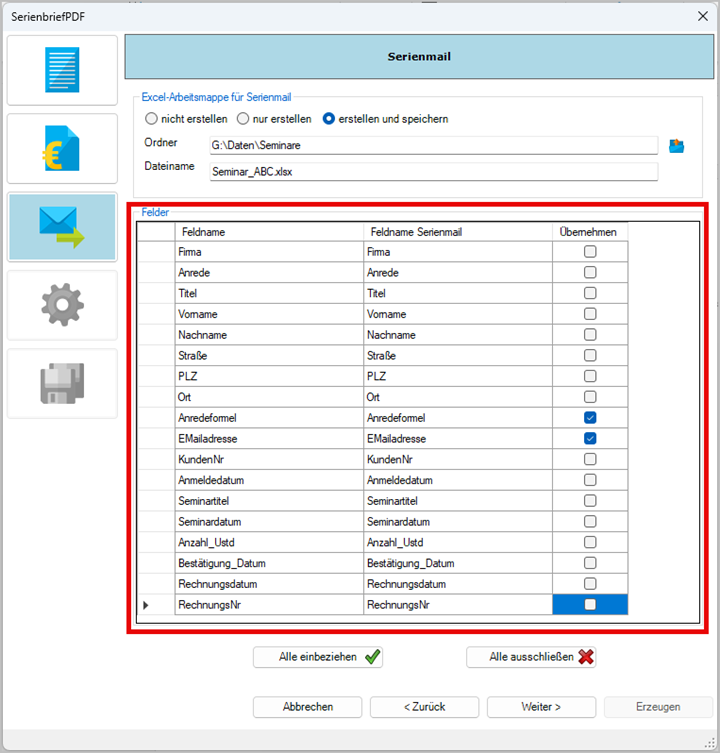Open the settings gear sidebar icon
720x753 pixels.
click(x=62, y=305)
